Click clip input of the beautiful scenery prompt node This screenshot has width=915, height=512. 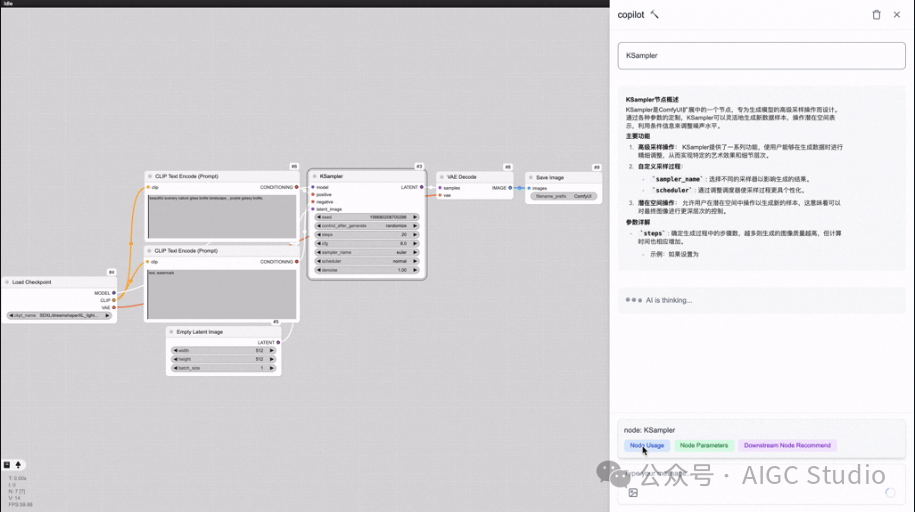tap(148, 187)
